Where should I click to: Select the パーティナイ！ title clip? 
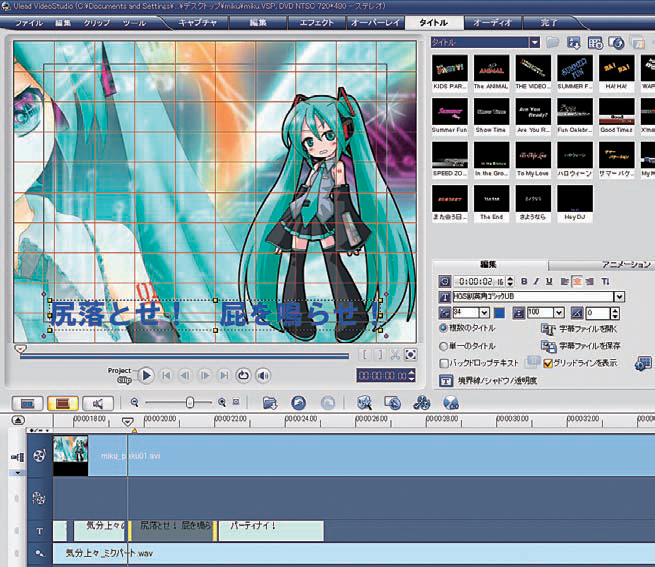tap(271, 531)
